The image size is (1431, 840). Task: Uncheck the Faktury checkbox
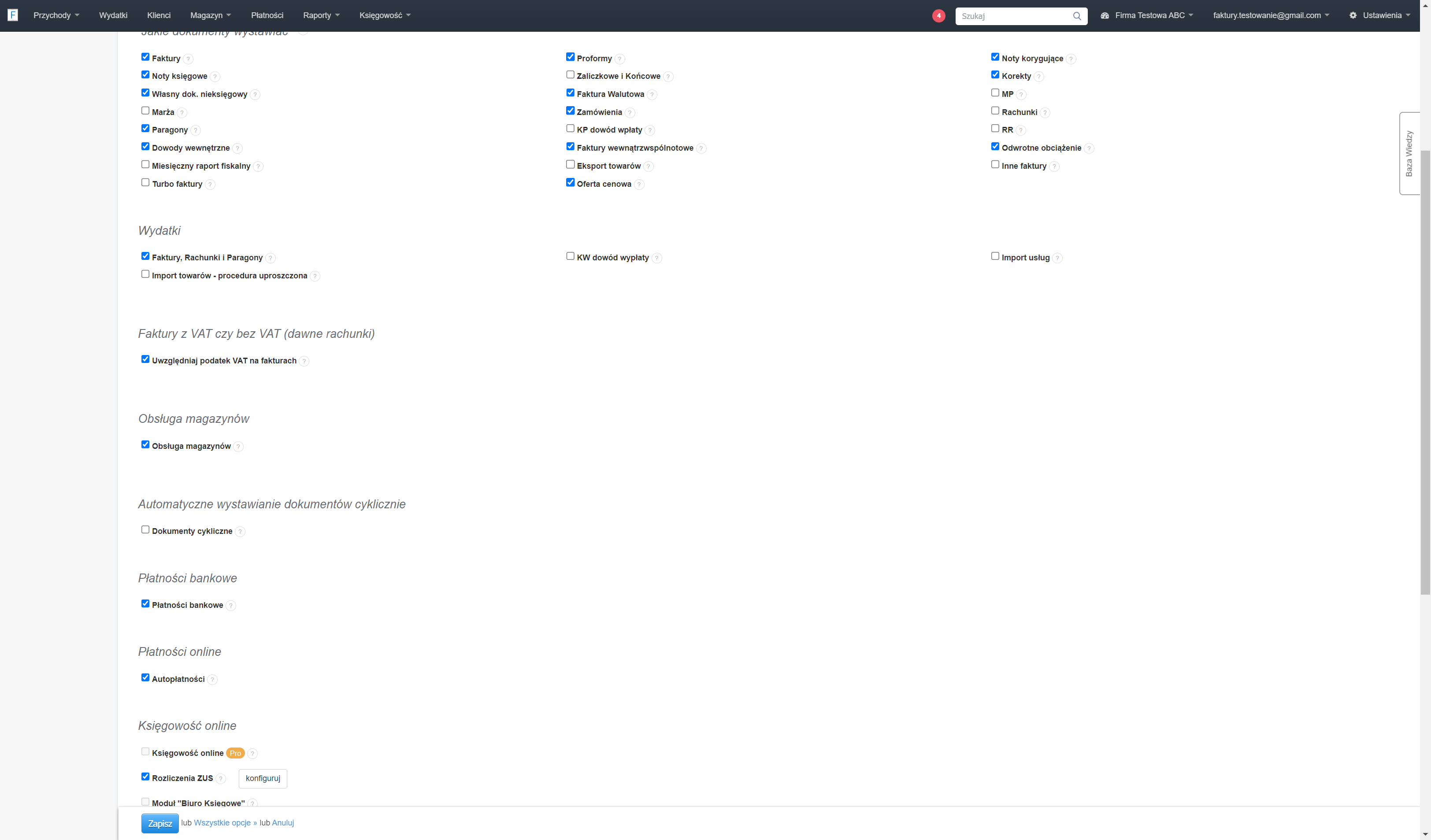click(145, 57)
